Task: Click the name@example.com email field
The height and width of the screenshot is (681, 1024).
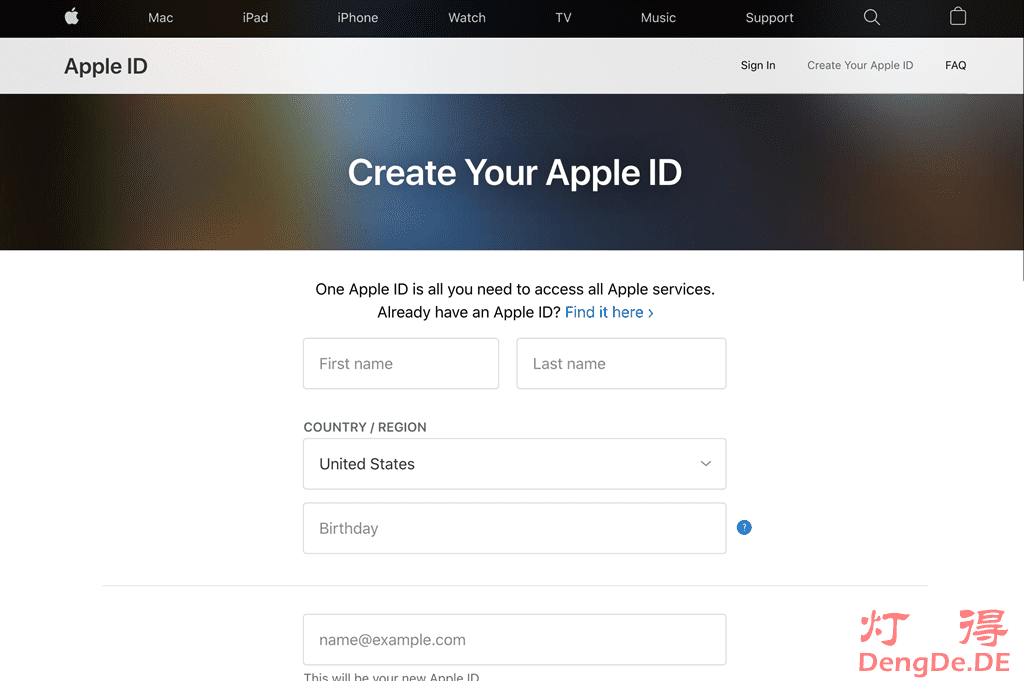Action: click(x=514, y=640)
